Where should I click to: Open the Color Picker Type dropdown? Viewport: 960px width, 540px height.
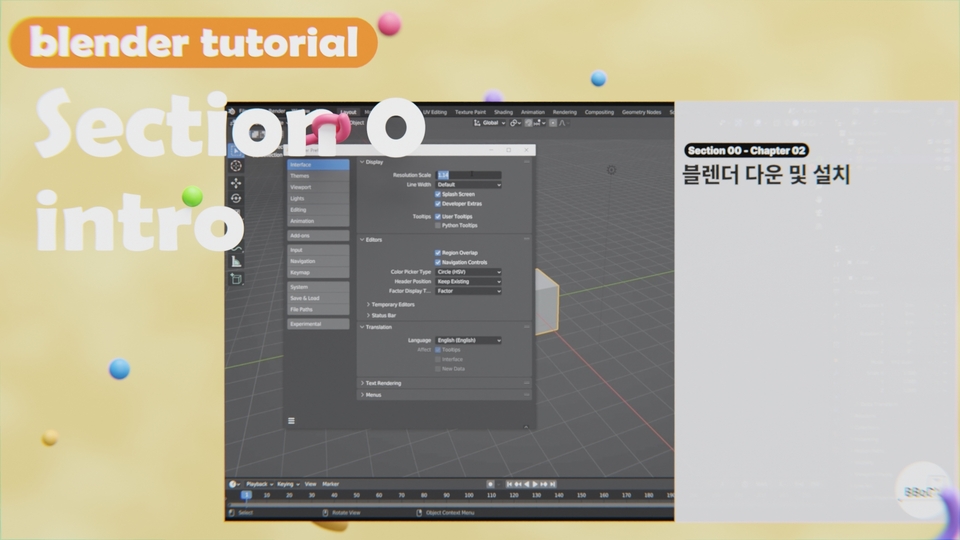click(468, 272)
